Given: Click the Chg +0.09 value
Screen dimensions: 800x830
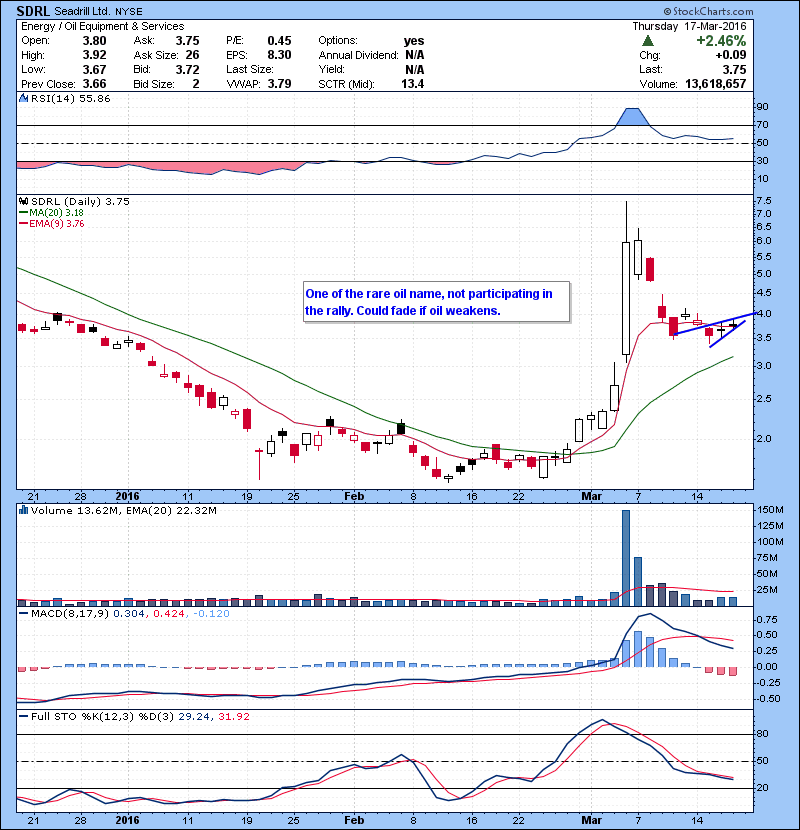Looking at the screenshot, I should click(731, 55).
